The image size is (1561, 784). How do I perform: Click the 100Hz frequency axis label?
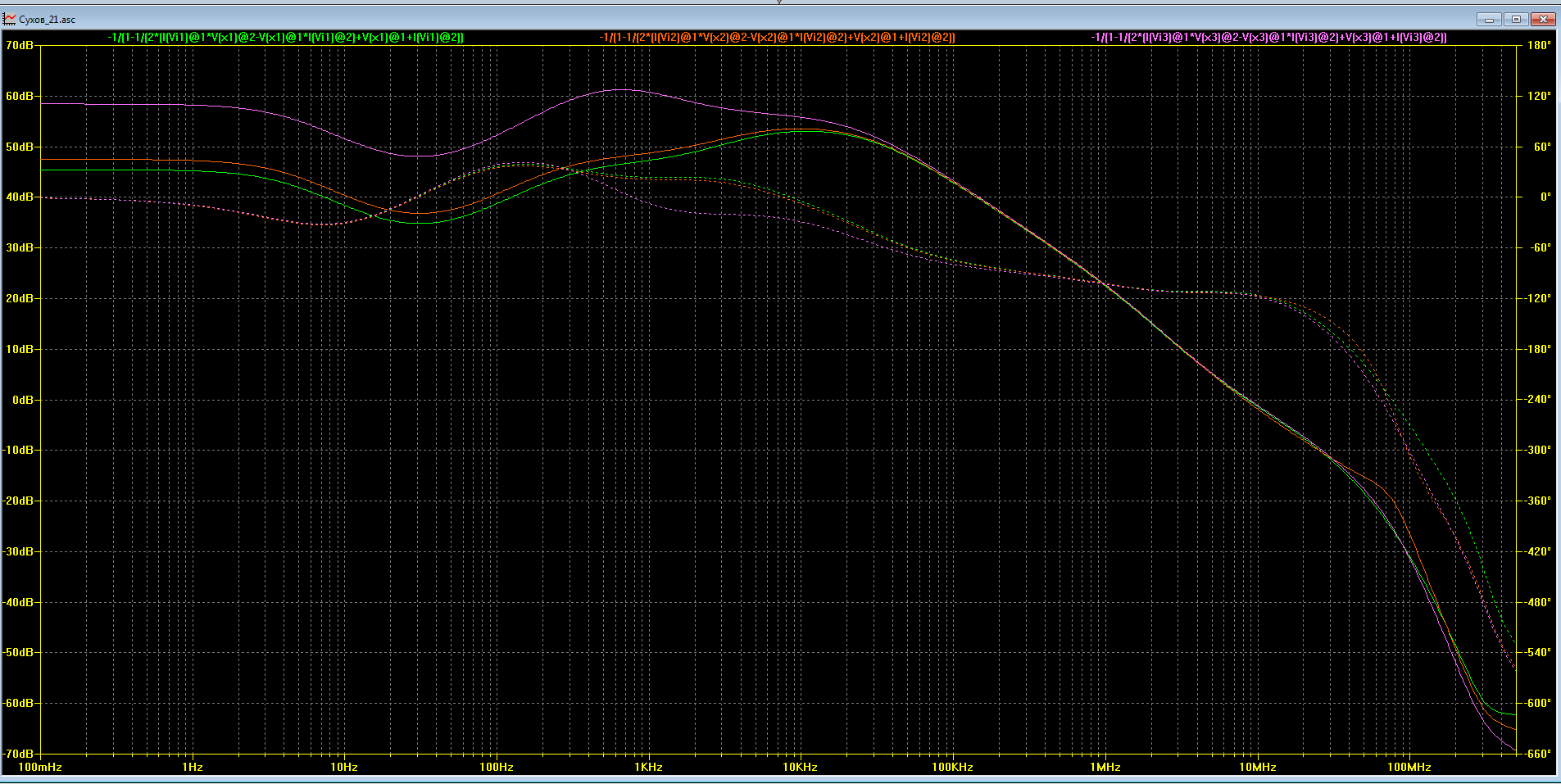coord(497,767)
